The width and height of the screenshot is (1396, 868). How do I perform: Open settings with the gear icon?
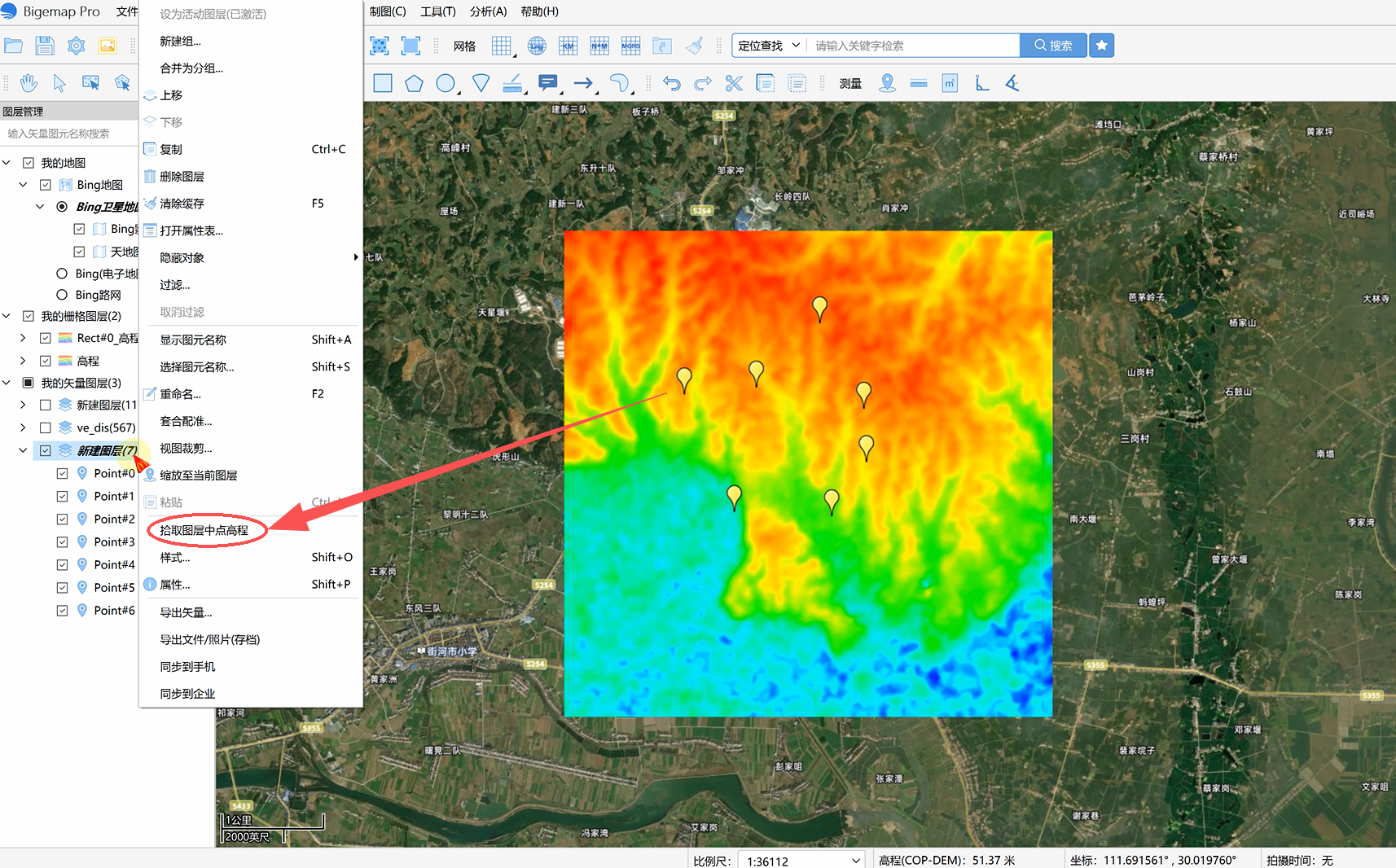76,46
